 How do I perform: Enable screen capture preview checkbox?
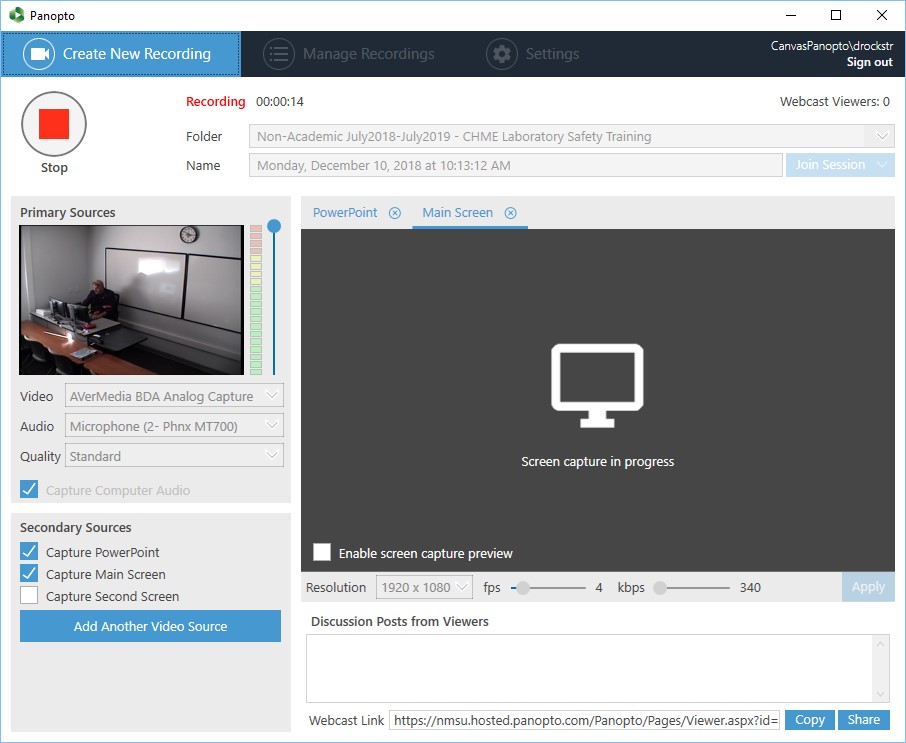(x=322, y=552)
